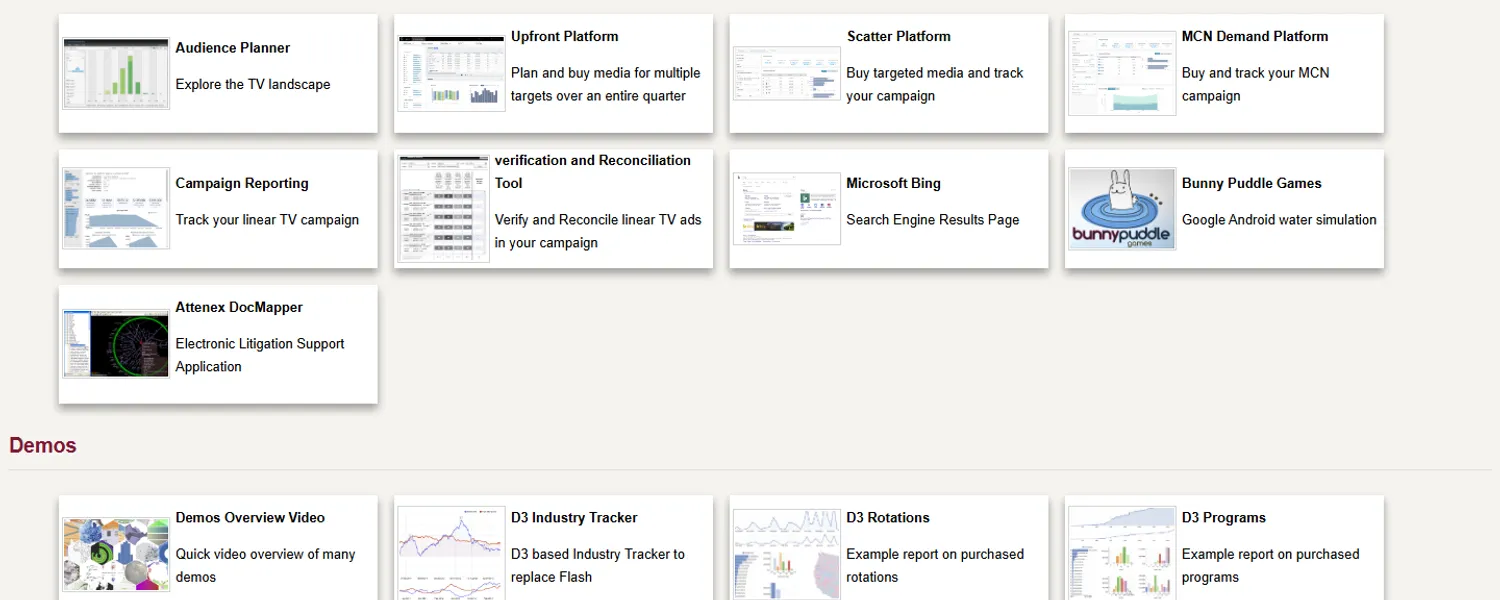Open the MCN Demand Platform thumbnail
The height and width of the screenshot is (600, 1500).
[x=1122, y=73]
